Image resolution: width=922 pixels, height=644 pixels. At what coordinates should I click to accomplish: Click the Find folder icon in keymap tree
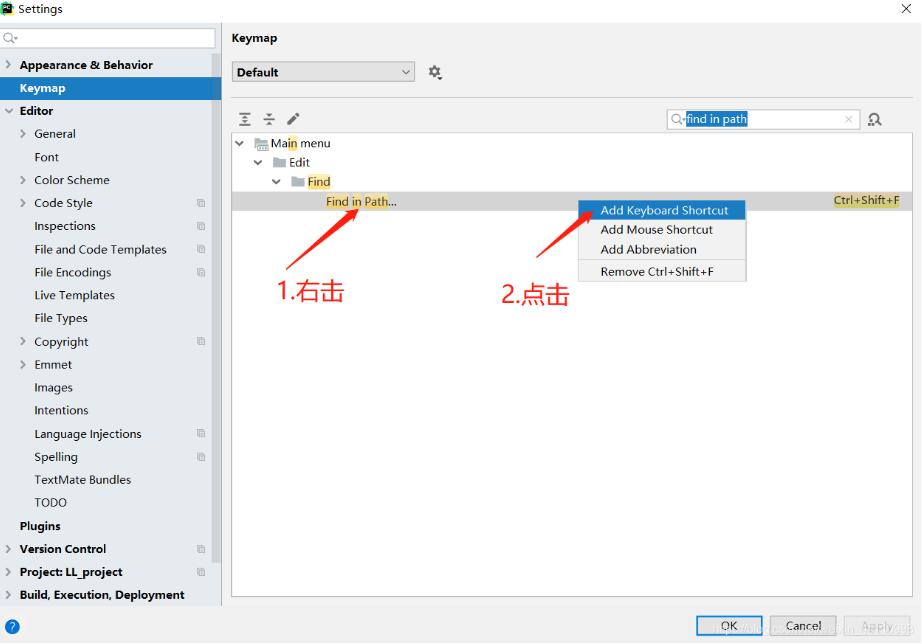tap(298, 182)
